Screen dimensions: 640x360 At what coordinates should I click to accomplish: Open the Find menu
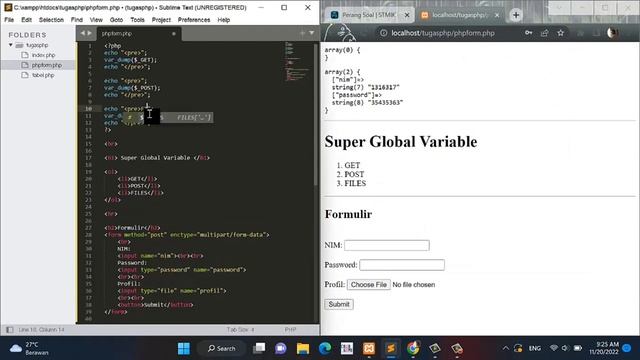pos(76,20)
